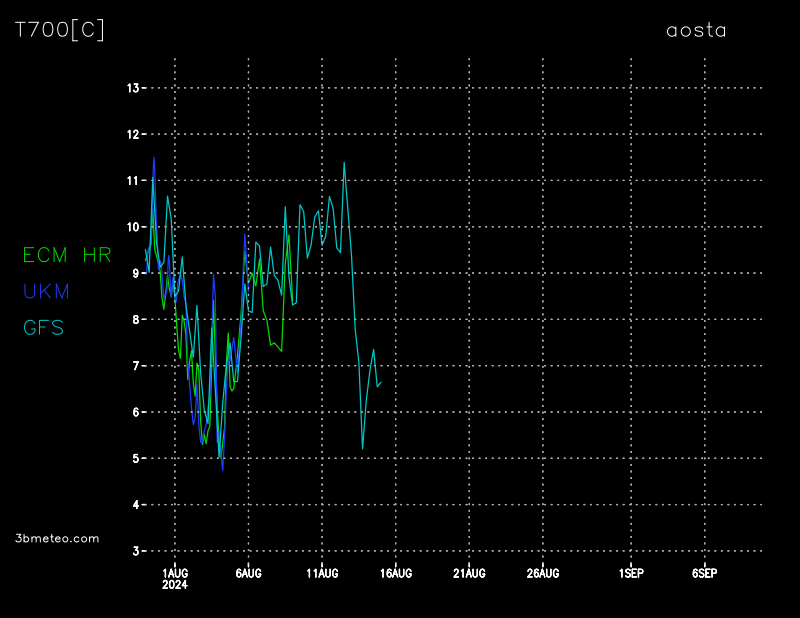Click the GFS legend entry
Screen dimensions: 800x618
pyautogui.click(x=43, y=327)
